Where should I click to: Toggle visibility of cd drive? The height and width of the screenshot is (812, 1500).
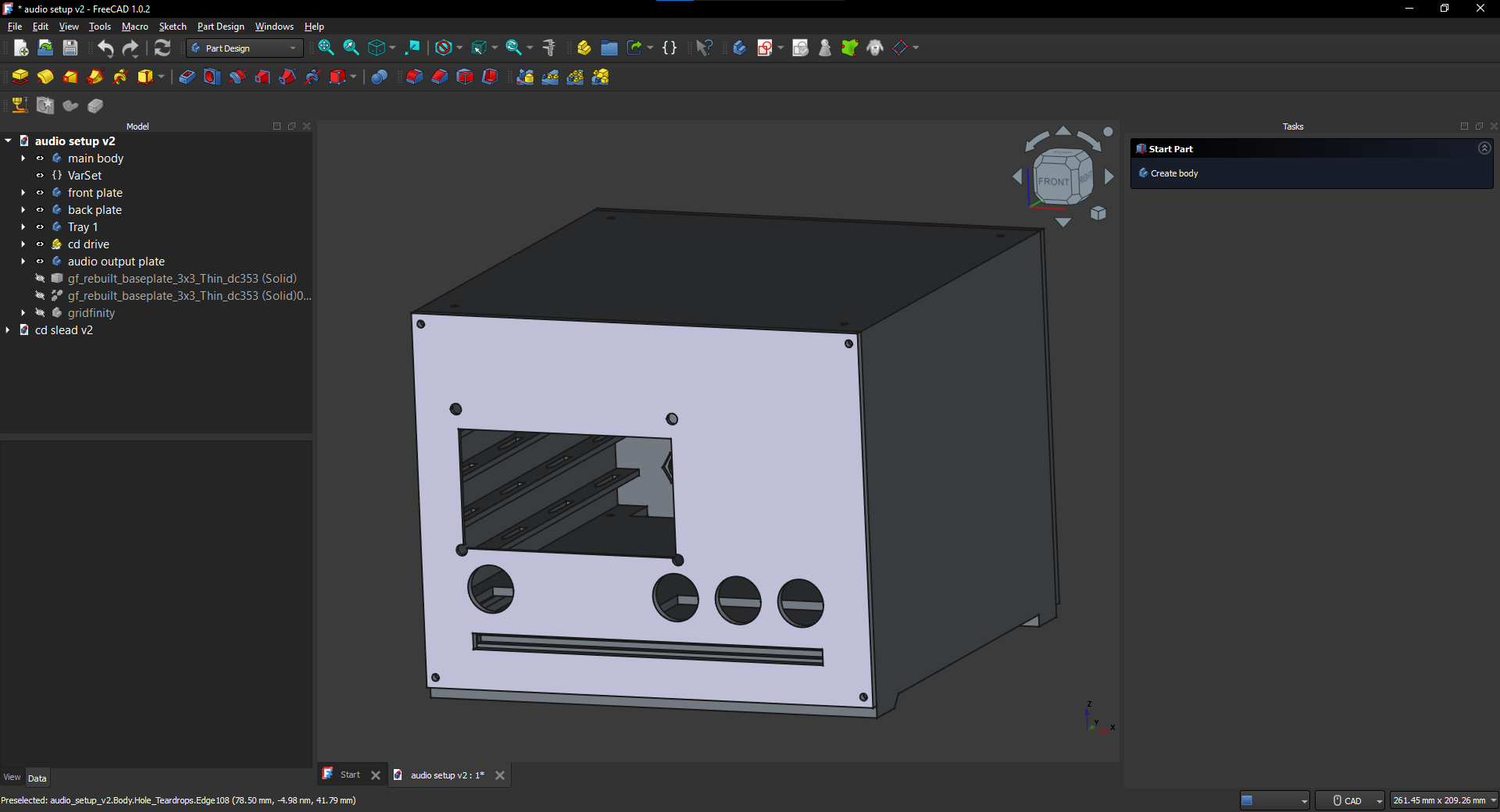coord(40,244)
